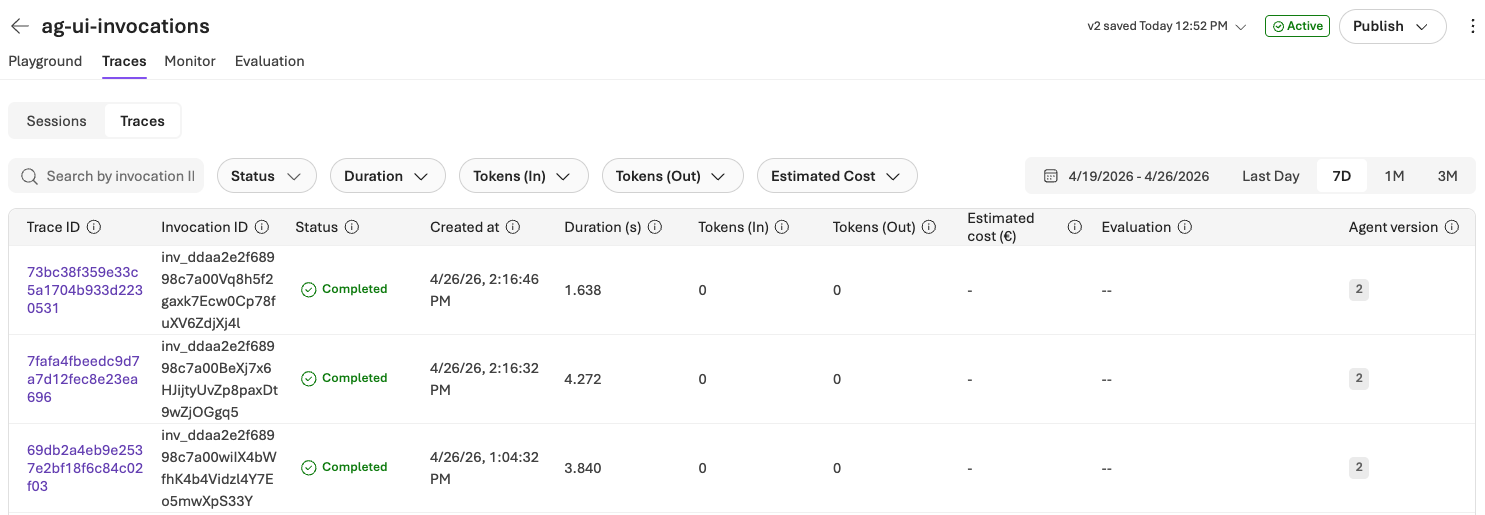
Task: Open the Estimated Cost filter dropdown
Action: (836, 176)
